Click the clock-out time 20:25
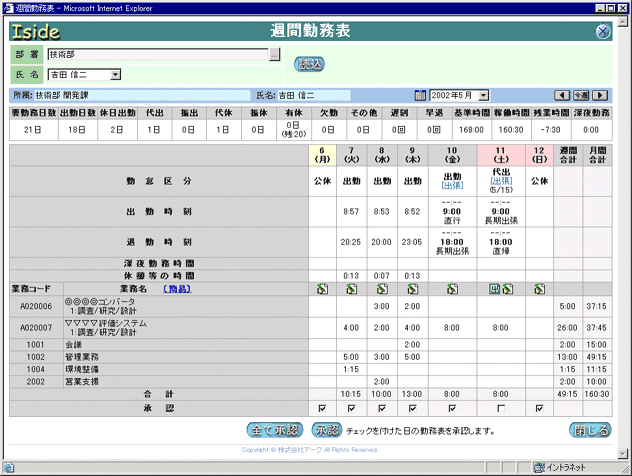This screenshot has width=632, height=476. click(351, 242)
